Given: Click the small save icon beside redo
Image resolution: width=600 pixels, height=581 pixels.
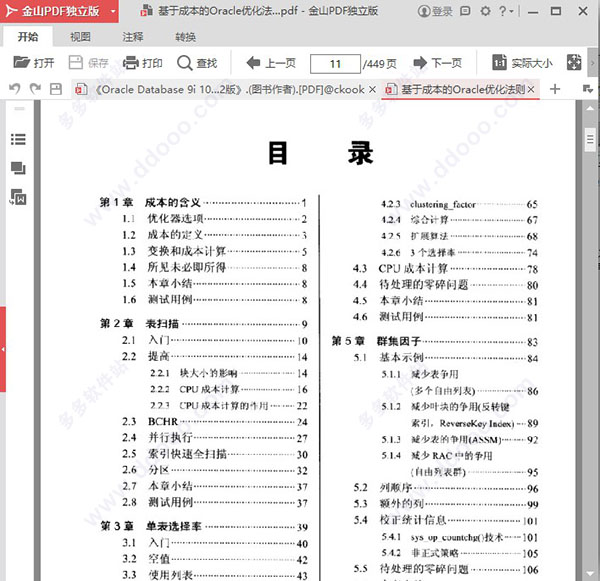Looking at the screenshot, I should tap(56, 90).
